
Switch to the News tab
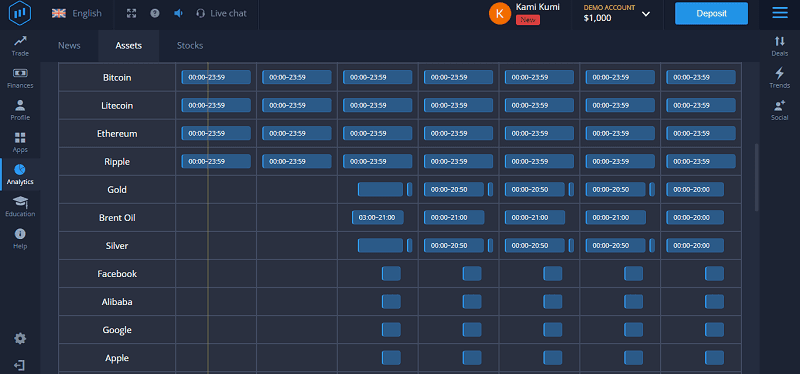69,45
